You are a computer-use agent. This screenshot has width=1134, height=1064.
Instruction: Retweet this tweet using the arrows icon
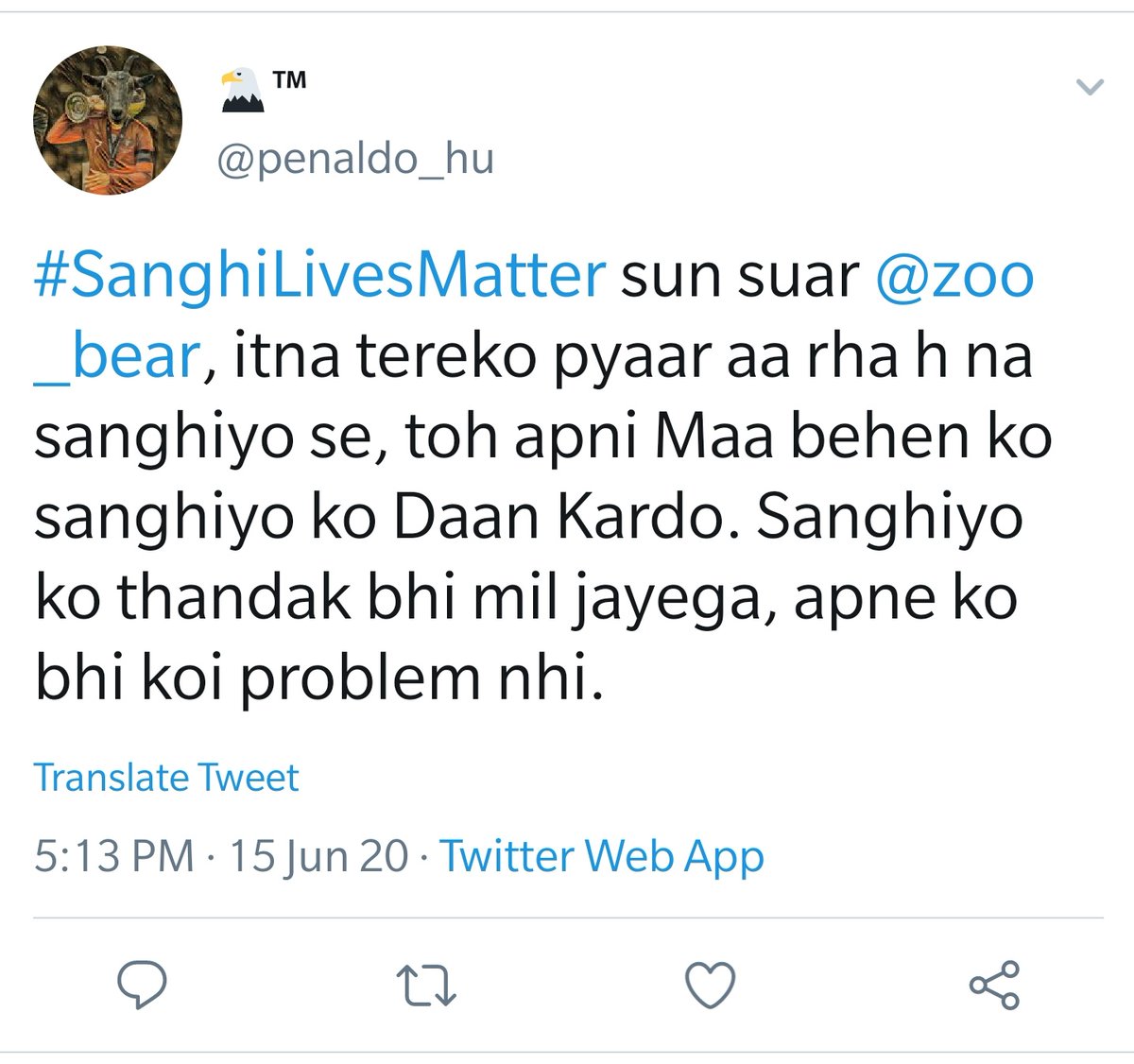click(425, 986)
